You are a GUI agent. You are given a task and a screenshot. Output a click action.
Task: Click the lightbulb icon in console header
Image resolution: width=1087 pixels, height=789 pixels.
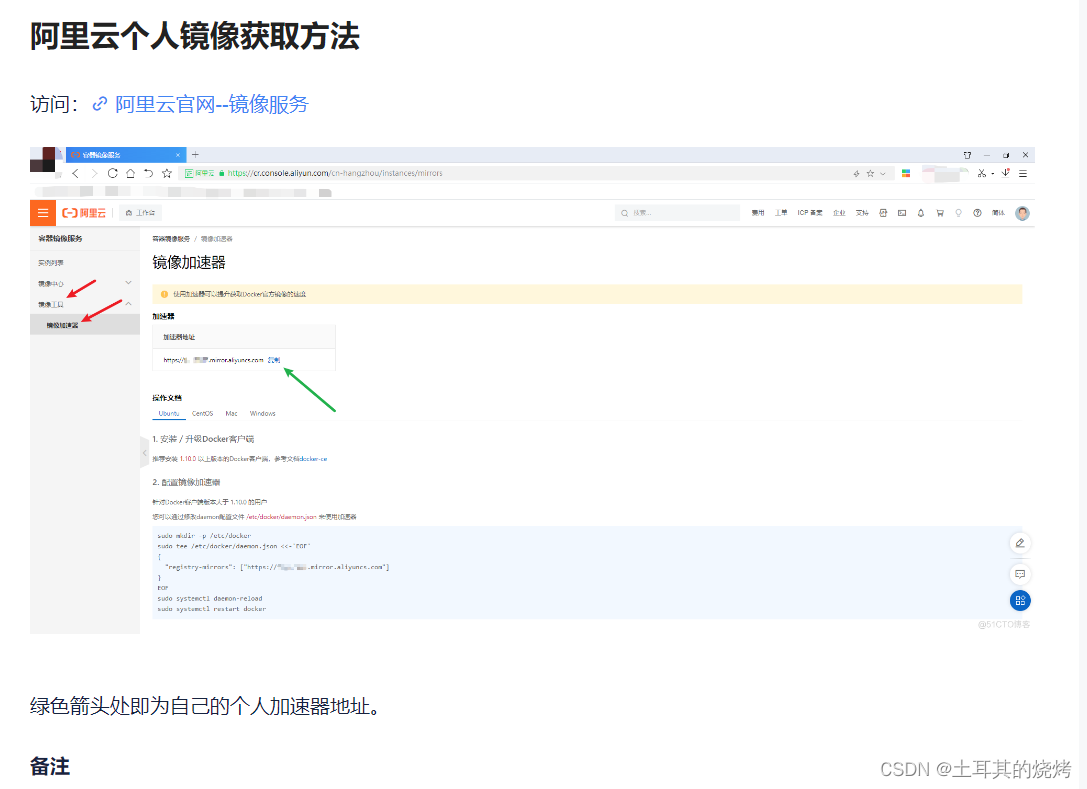click(x=958, y=213)
